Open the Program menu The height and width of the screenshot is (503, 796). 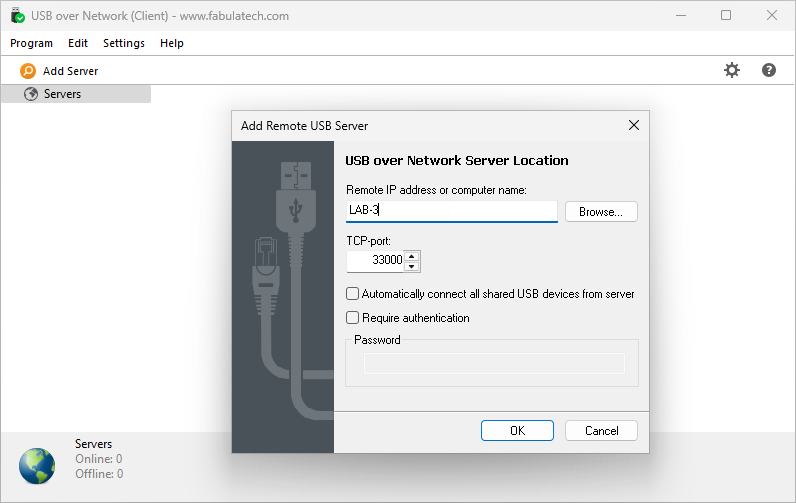(x=31, y=43)
